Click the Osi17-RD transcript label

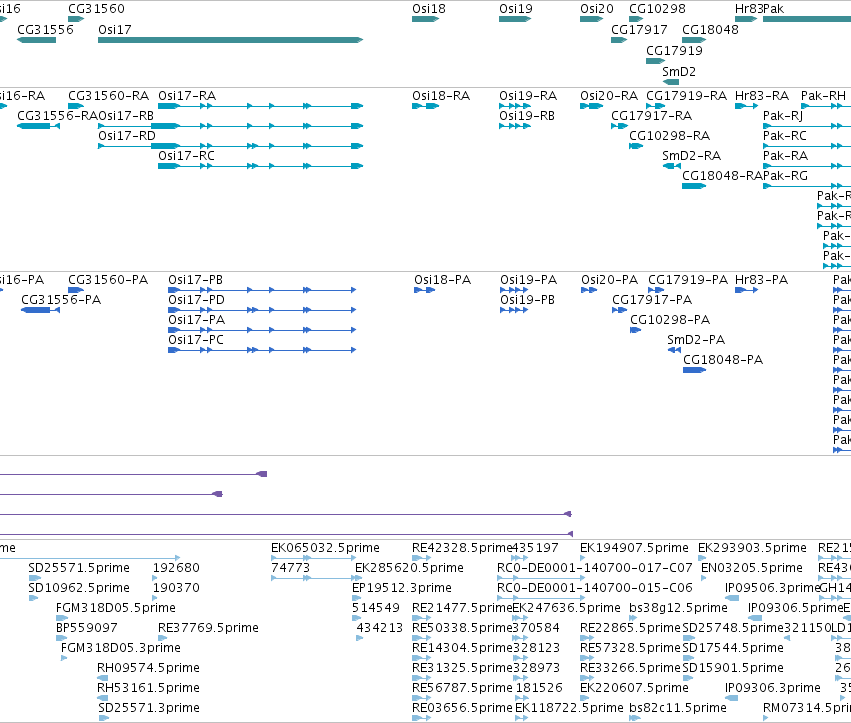(127, 136)
